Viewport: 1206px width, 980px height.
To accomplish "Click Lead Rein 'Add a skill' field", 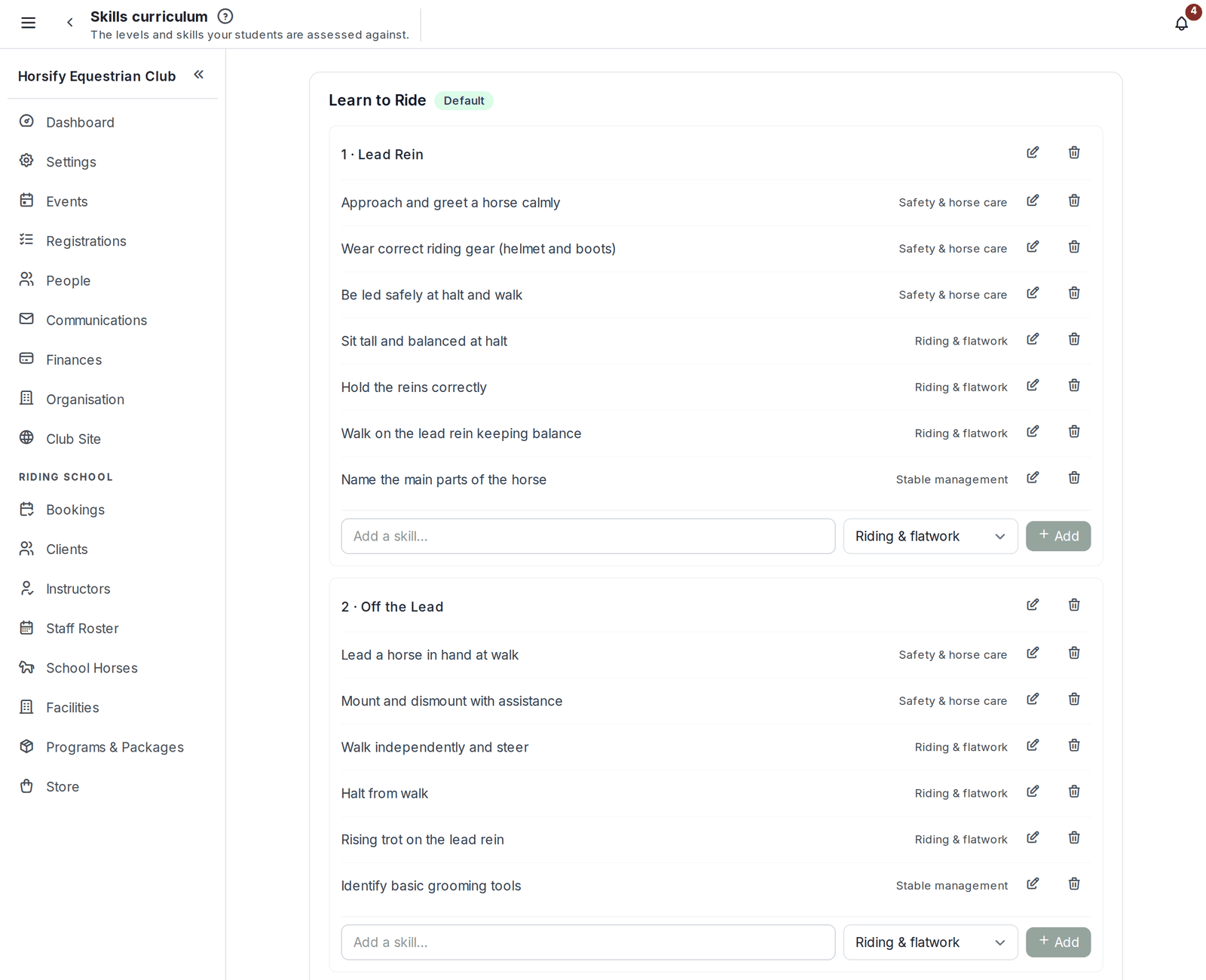I will click(x=588, y=536).
